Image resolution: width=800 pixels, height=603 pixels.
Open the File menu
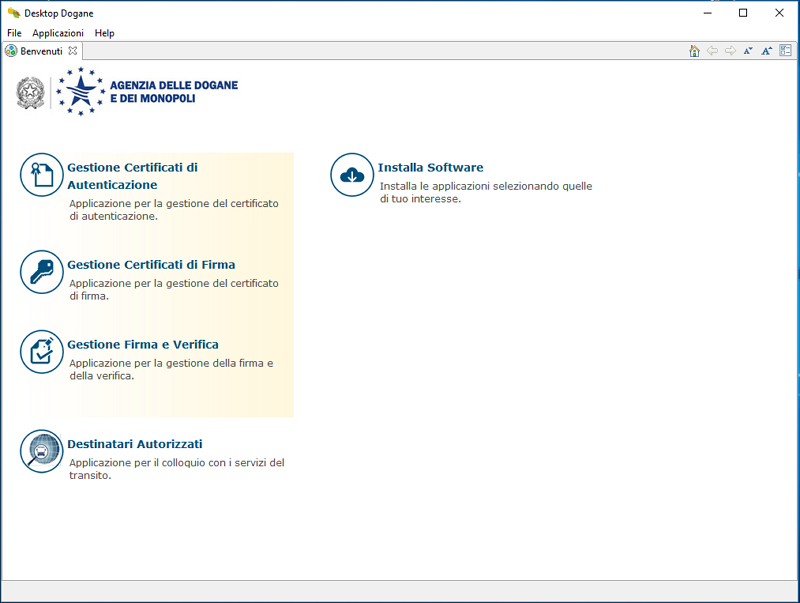click(14, 33)
